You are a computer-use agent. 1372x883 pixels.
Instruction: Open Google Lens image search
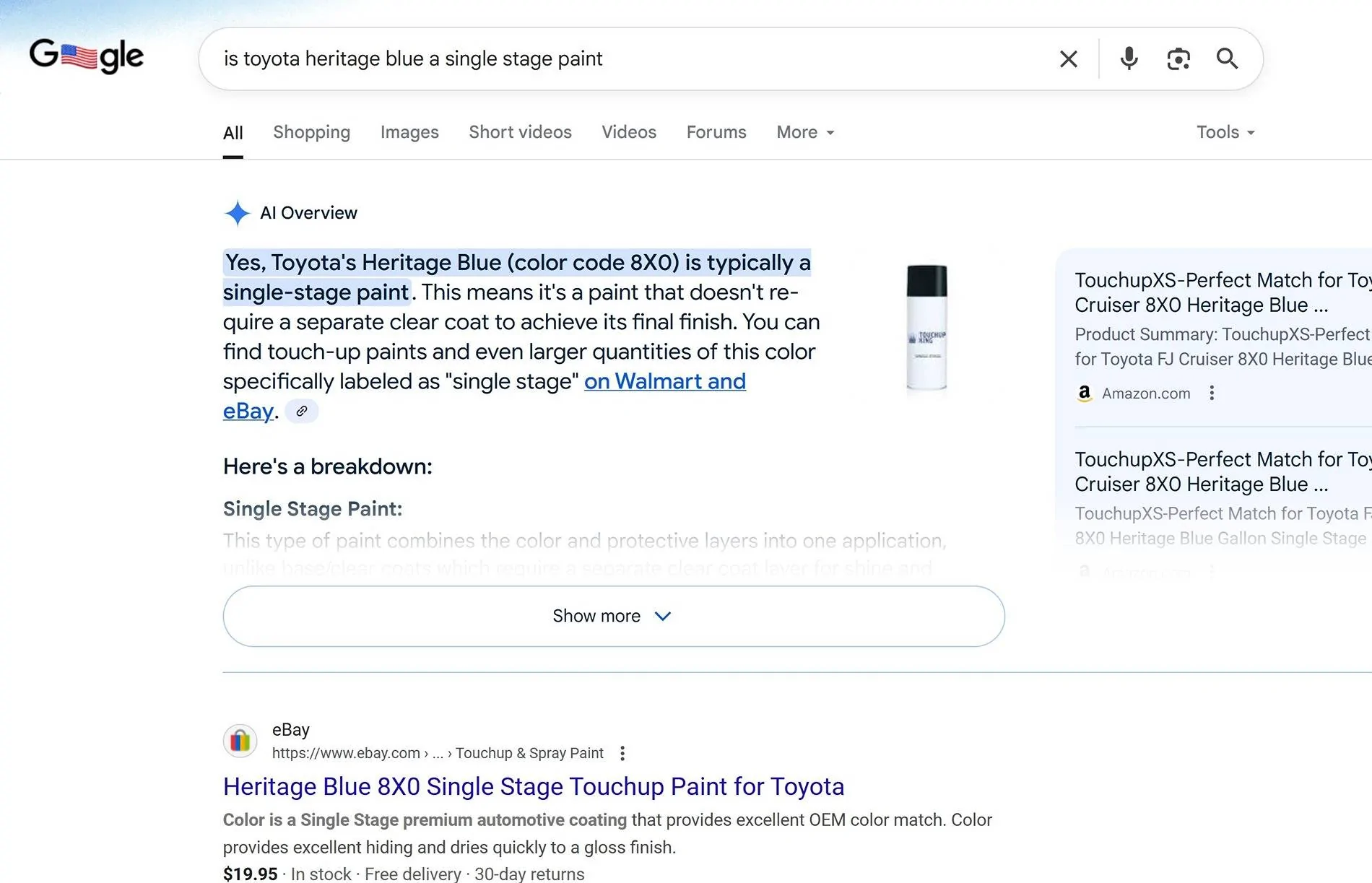pos(1178,59)
